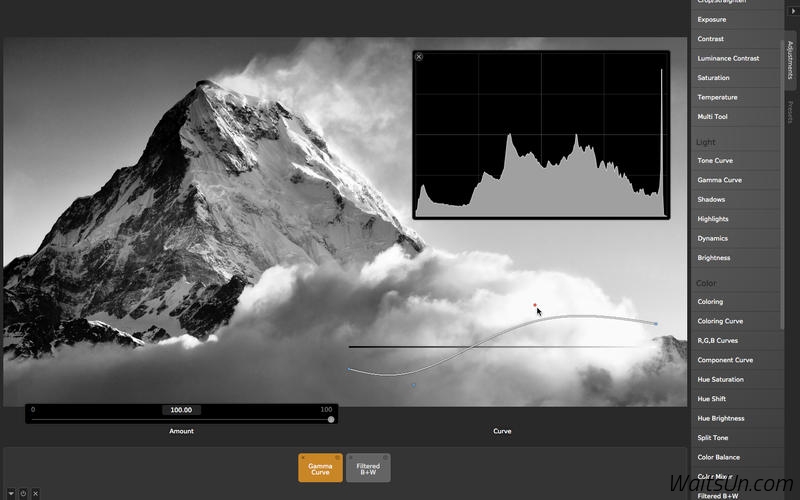800x500 pixels.
Task: Open the dropdown arrow in bottom-left corner
Action: pos(11,493)
